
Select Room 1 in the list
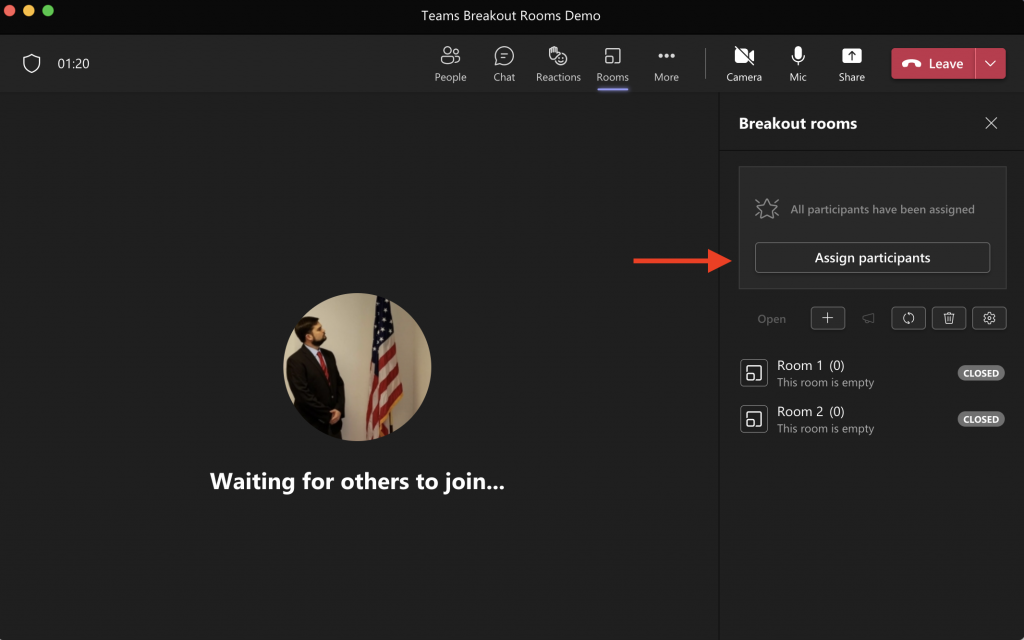click(x=811, y=373)
